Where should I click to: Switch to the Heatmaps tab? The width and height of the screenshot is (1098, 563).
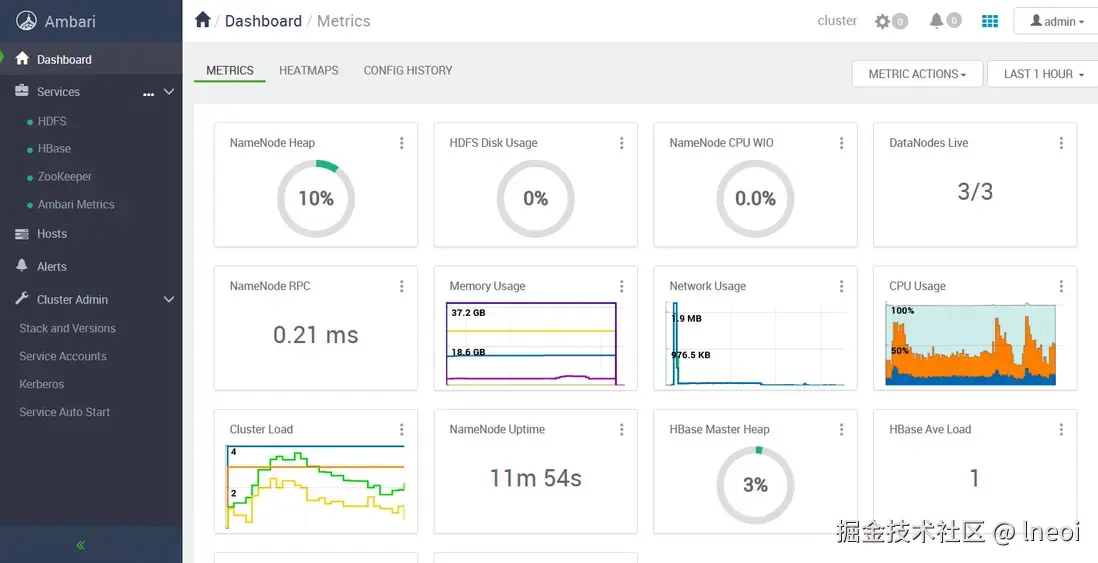[308, 71]
